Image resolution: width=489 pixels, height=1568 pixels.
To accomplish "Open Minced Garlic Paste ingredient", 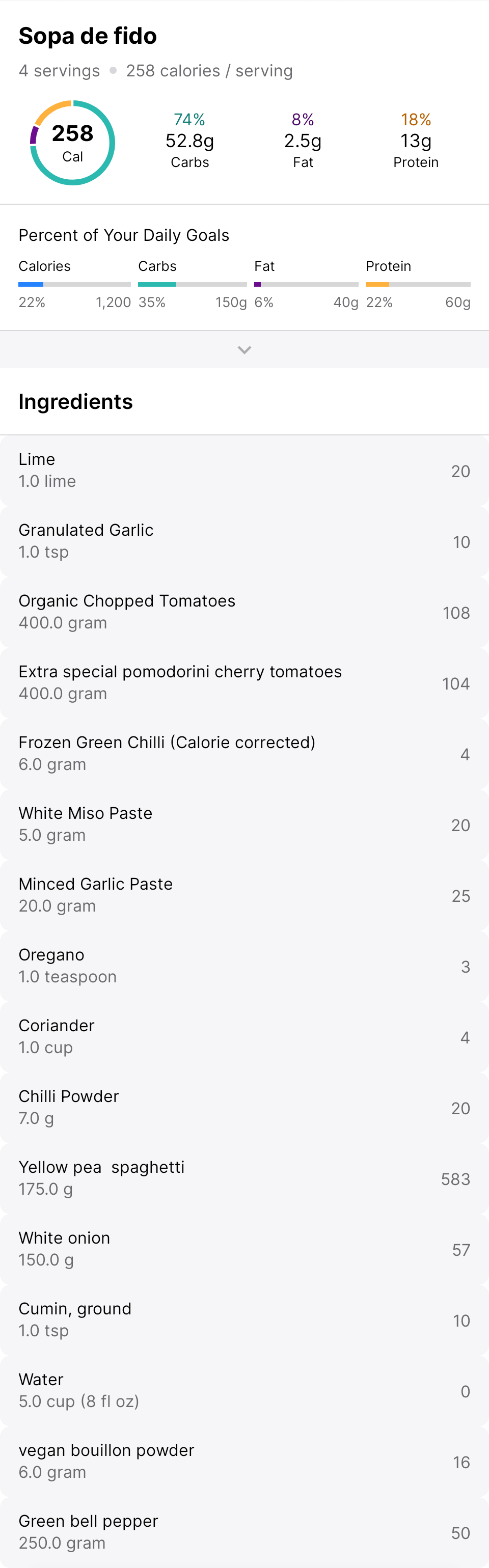I will (x=244, y=895).
